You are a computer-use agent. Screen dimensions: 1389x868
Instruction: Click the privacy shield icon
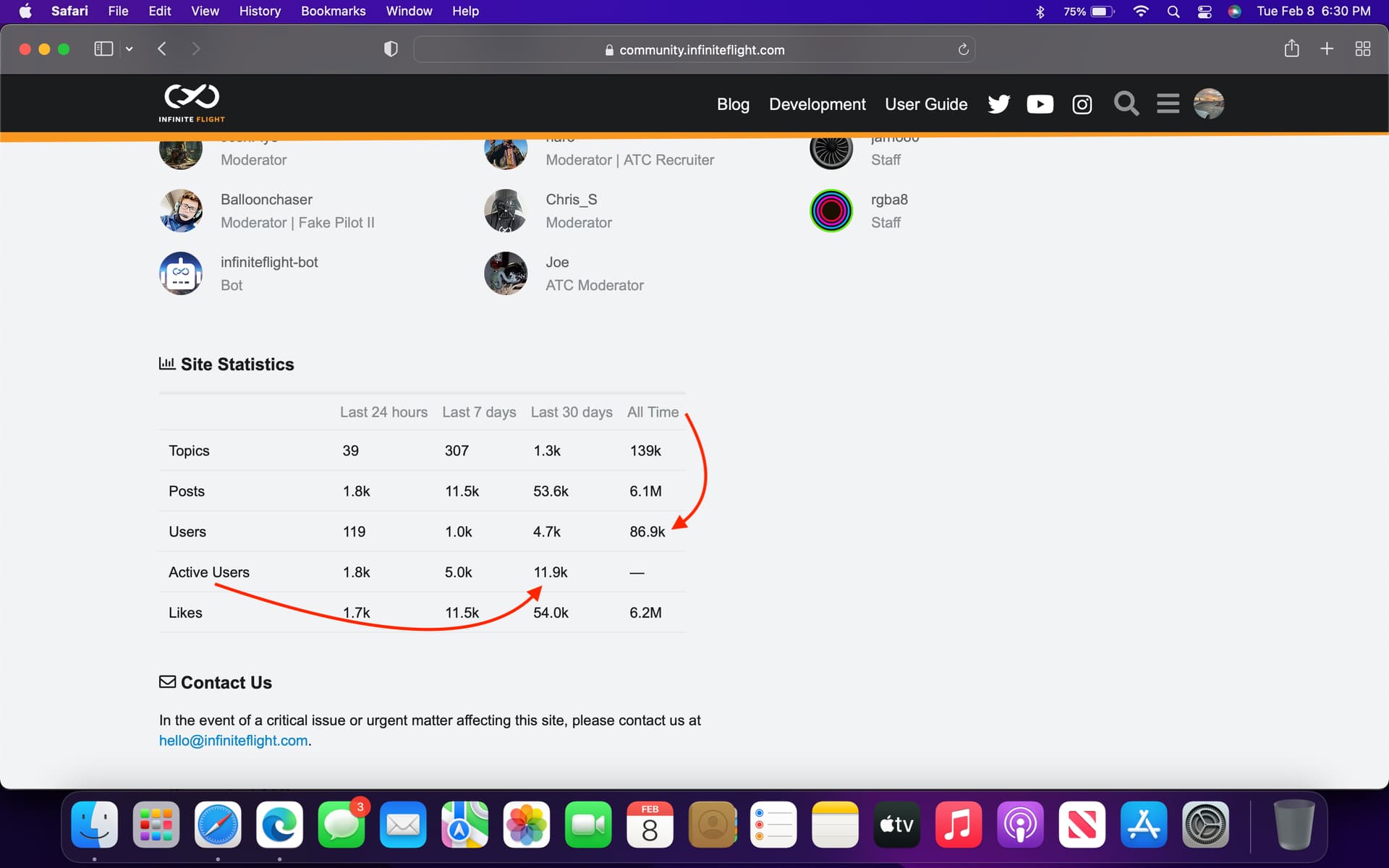click(x=391, y=49)
